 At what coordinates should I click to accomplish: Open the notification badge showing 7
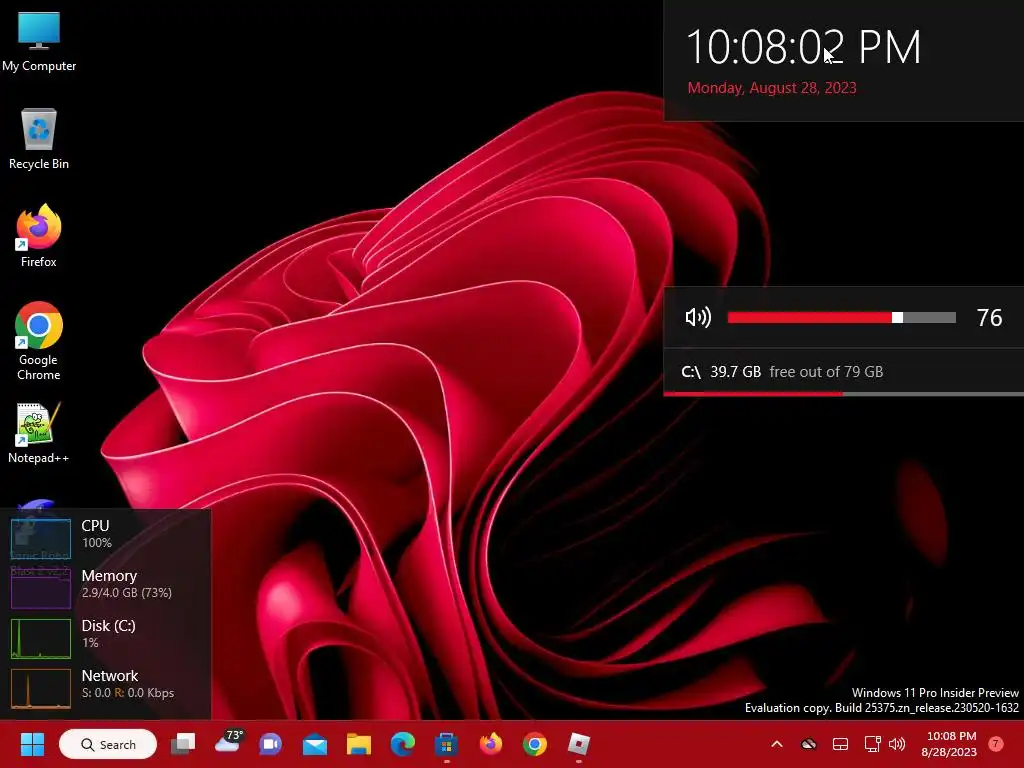point(995,744)
